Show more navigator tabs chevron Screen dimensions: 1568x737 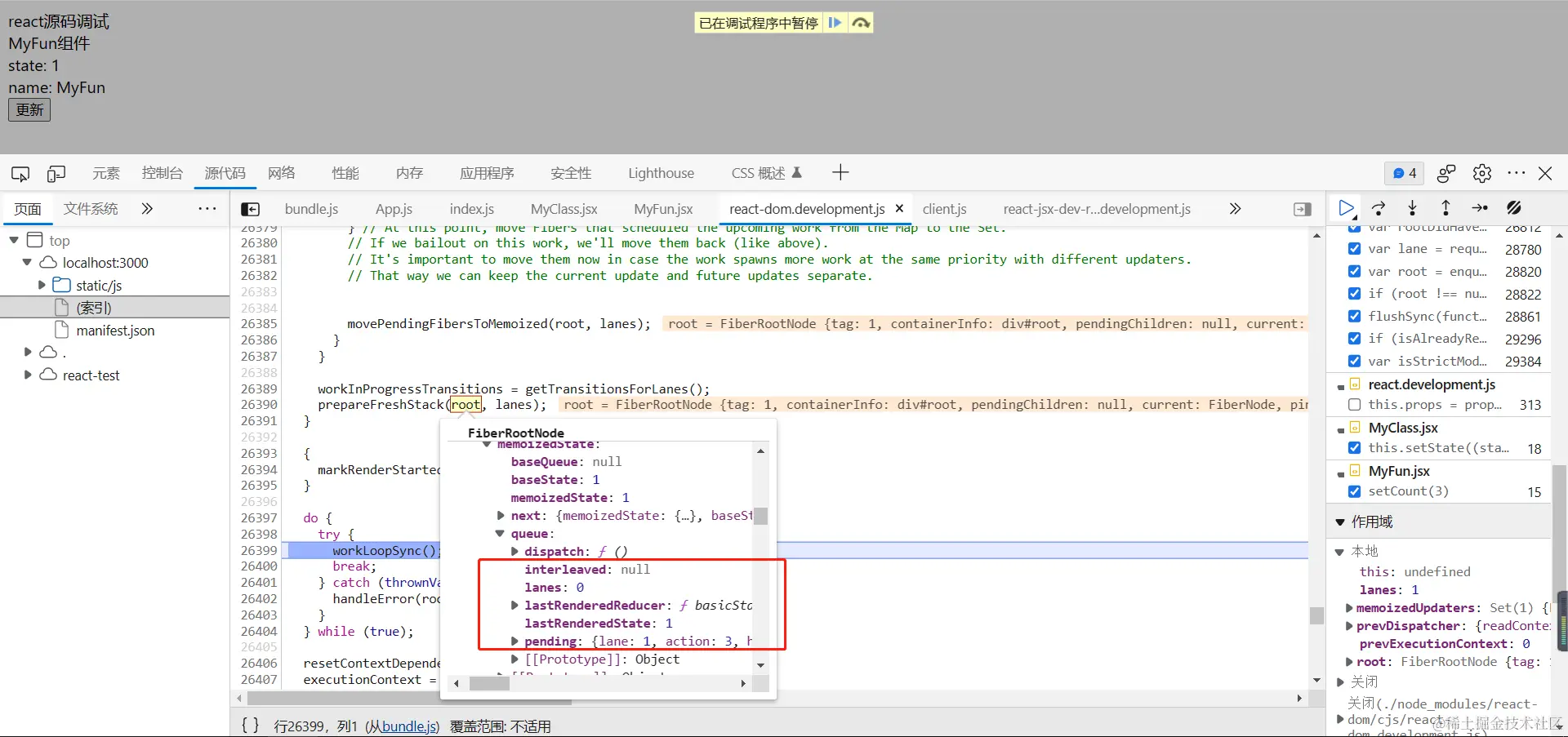(x=147, y=209)
